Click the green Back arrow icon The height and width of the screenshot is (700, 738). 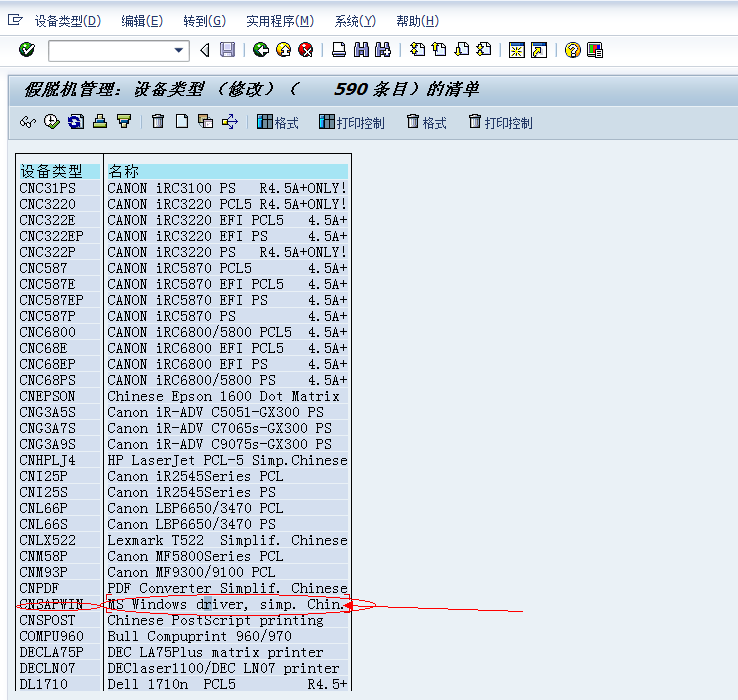[261, 50]
